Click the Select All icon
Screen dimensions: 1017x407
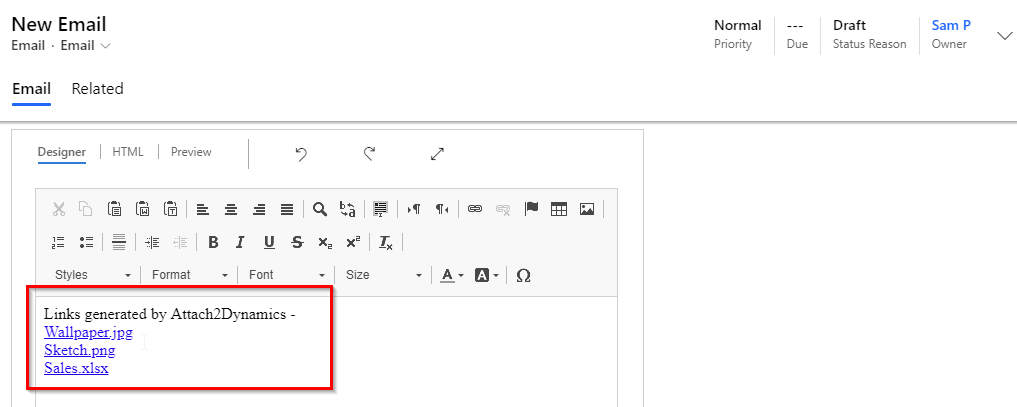tap(380, 209)
